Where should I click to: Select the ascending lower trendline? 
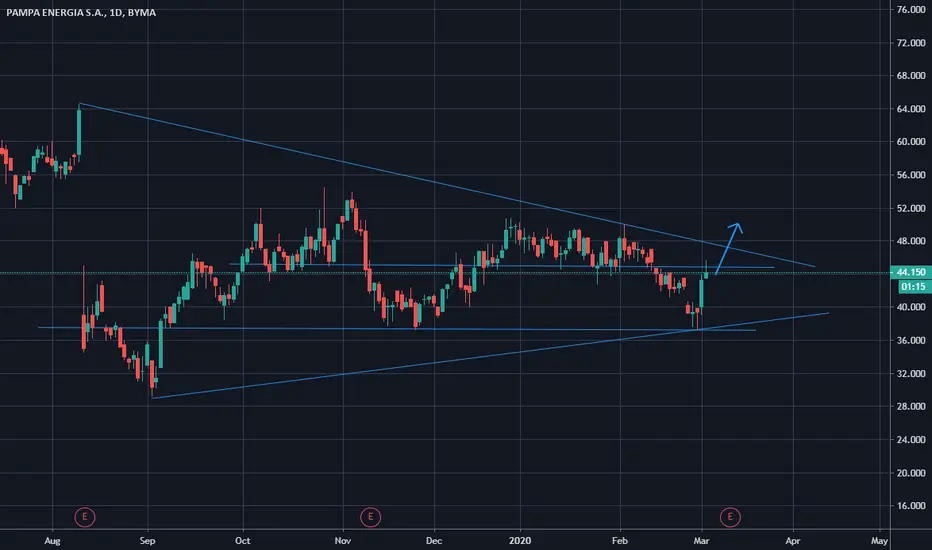click(x=490, y=356)
